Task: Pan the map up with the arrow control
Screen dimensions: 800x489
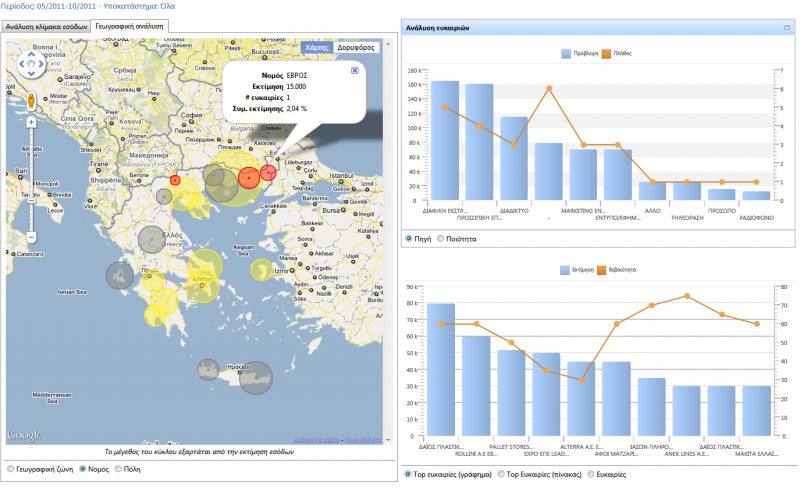Action: point(31,54)
